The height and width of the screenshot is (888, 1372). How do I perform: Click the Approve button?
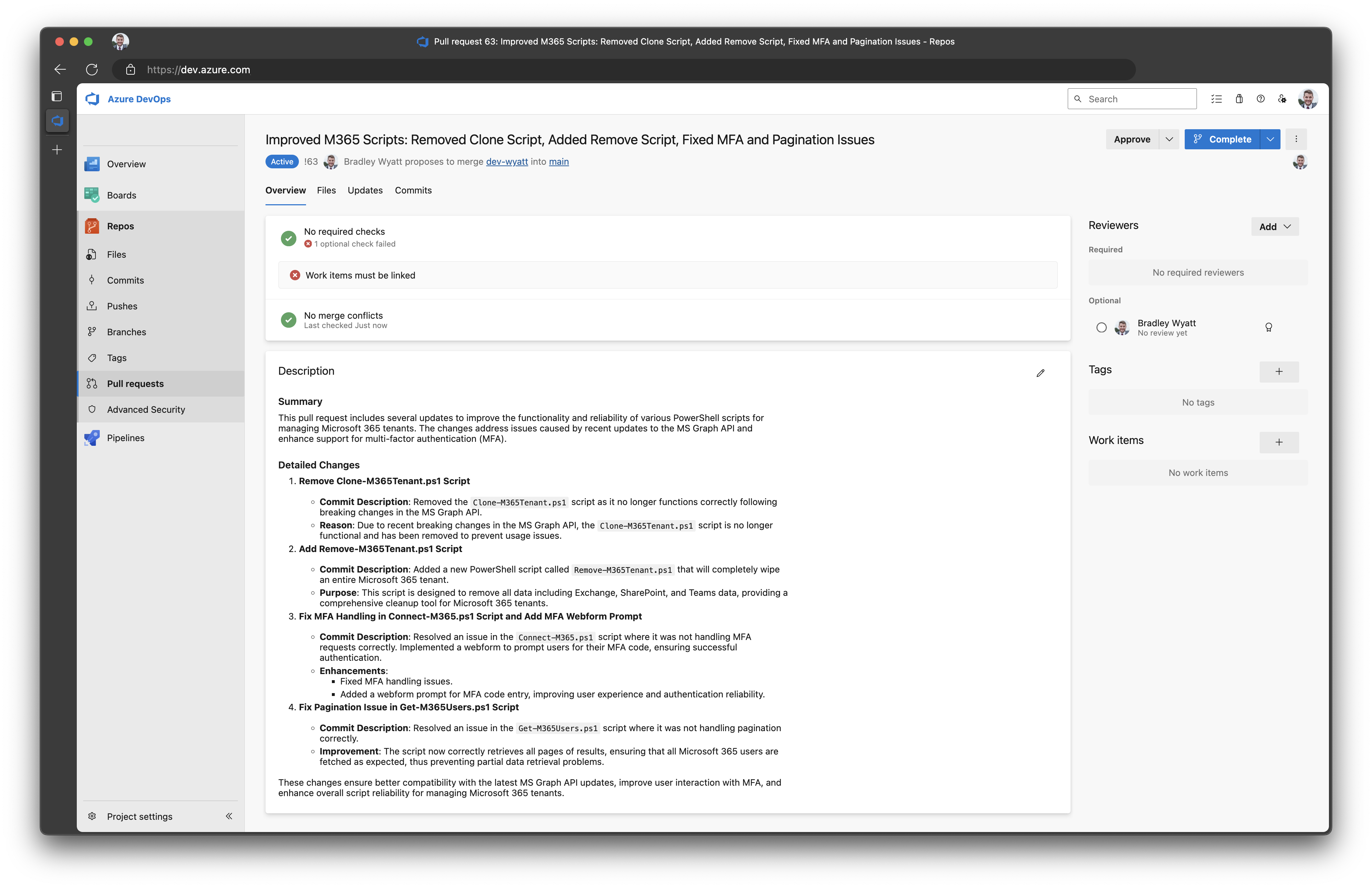click(x=1132, y=139)
